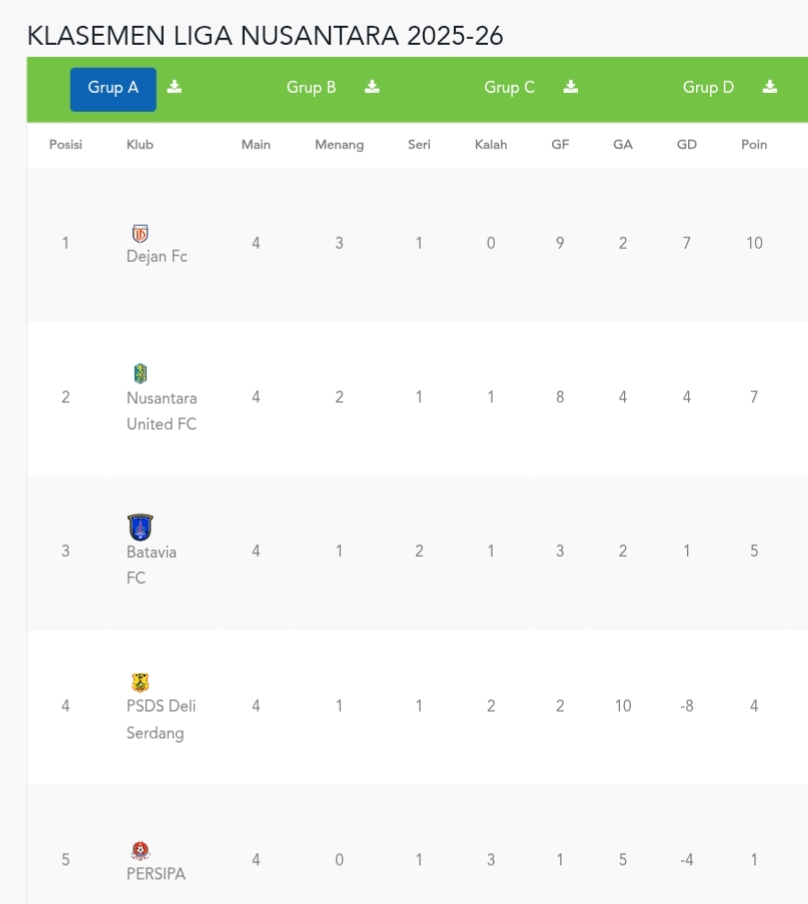Click the PERSIPA club logo
This screenshot has width=808, height=904.
[x=140, y=850]
